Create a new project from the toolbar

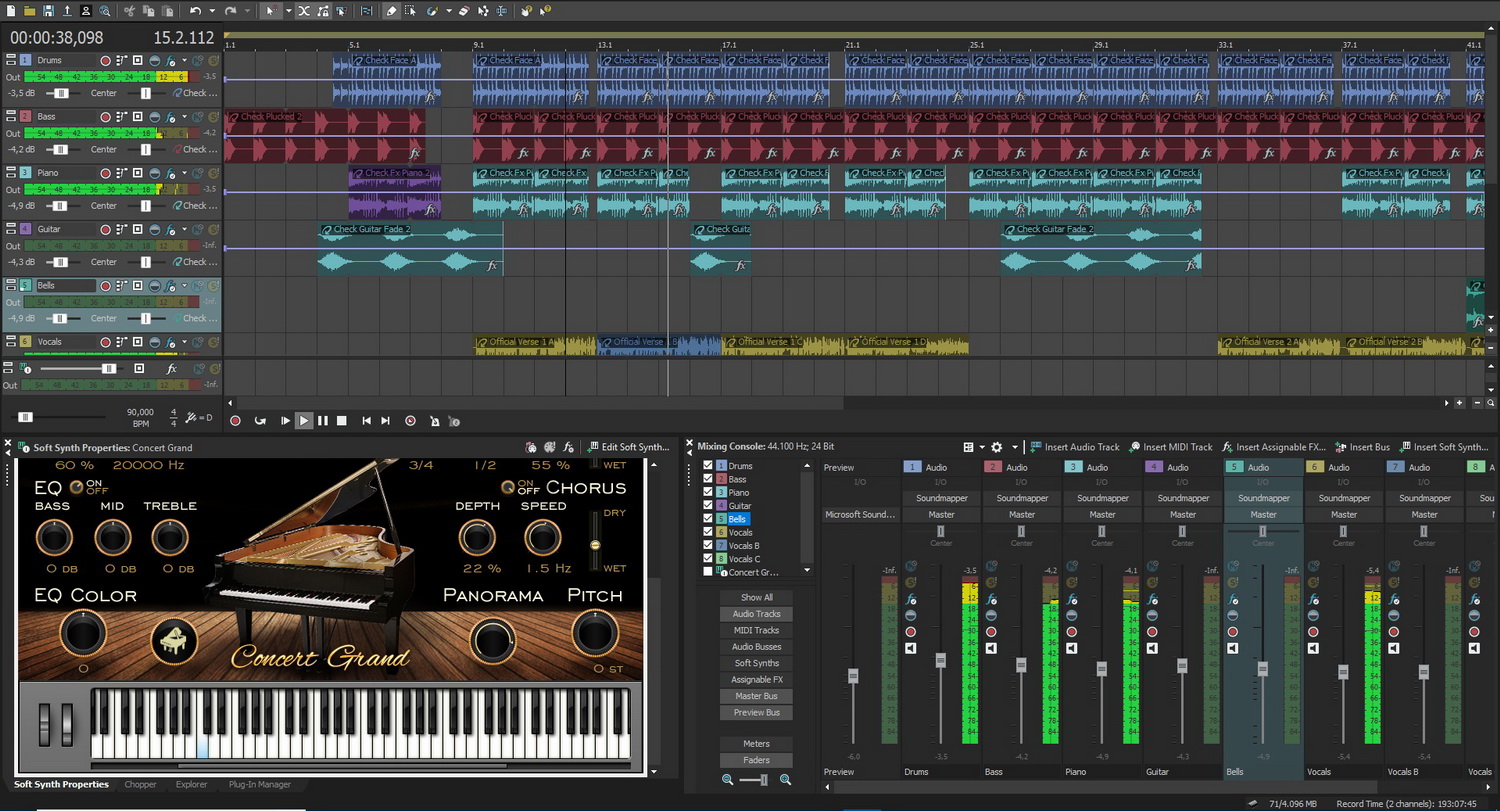click(10, 11)
